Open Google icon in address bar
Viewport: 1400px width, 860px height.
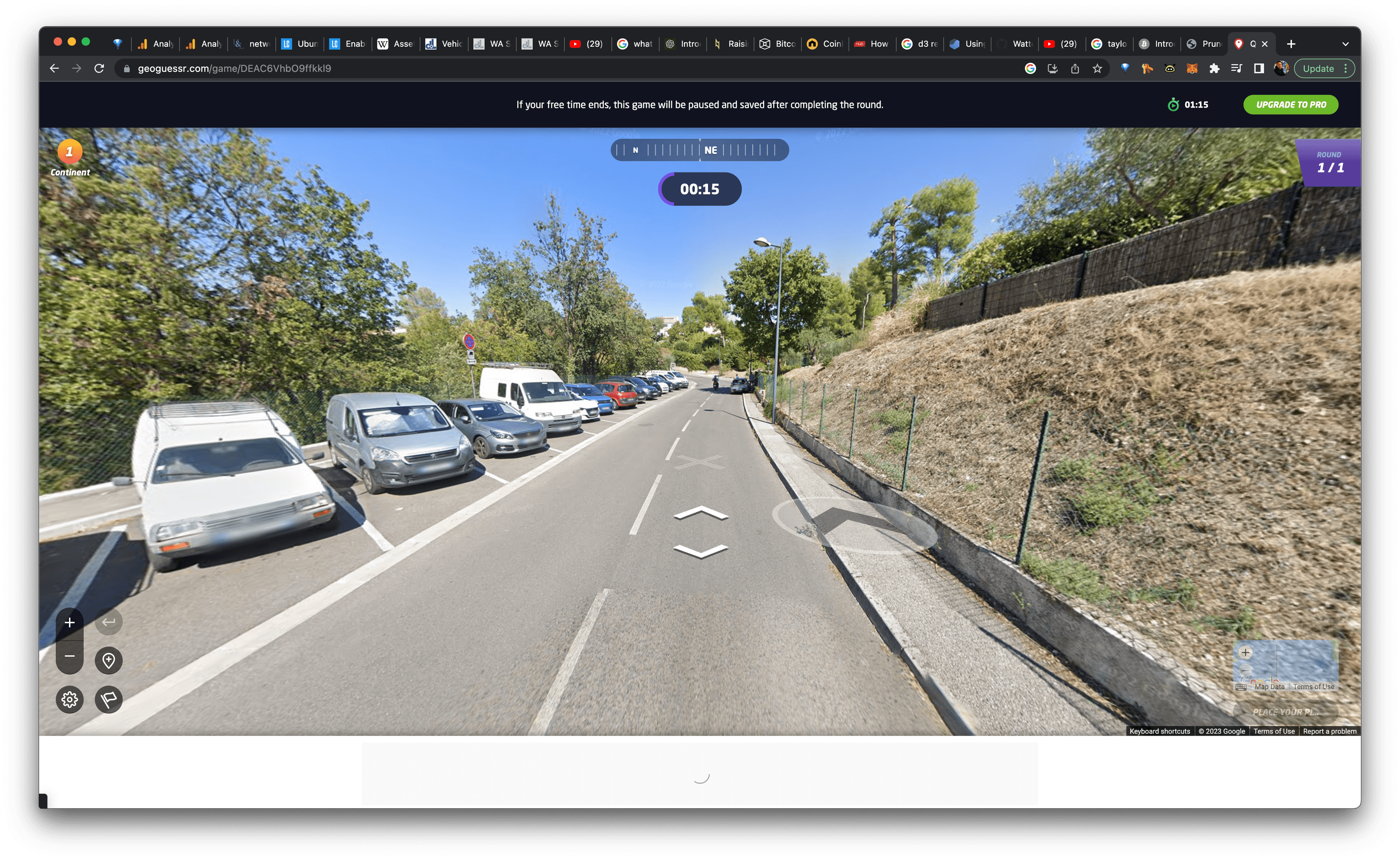click(1030, 68)
